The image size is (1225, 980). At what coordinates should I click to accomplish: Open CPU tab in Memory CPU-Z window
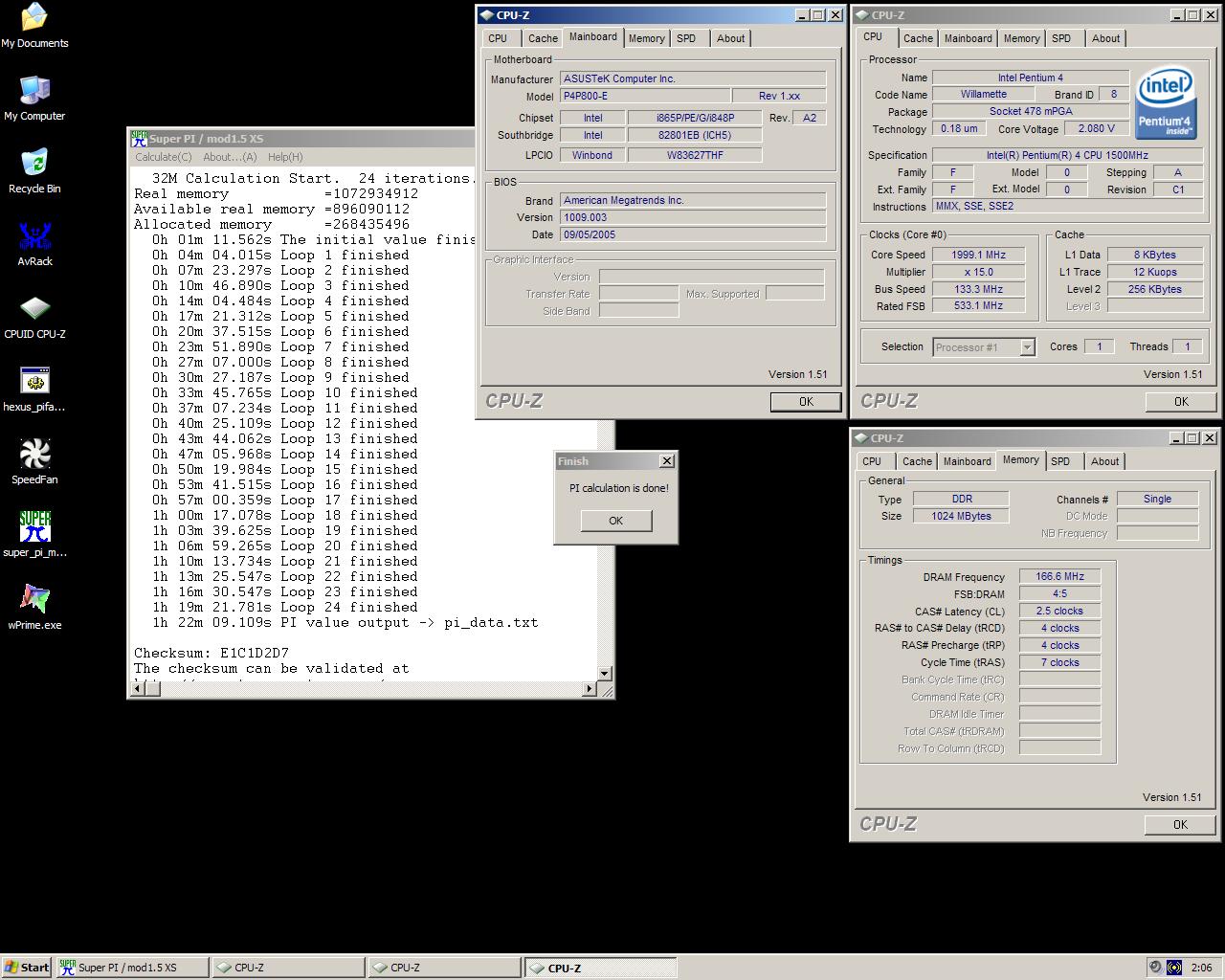(872, 461)
